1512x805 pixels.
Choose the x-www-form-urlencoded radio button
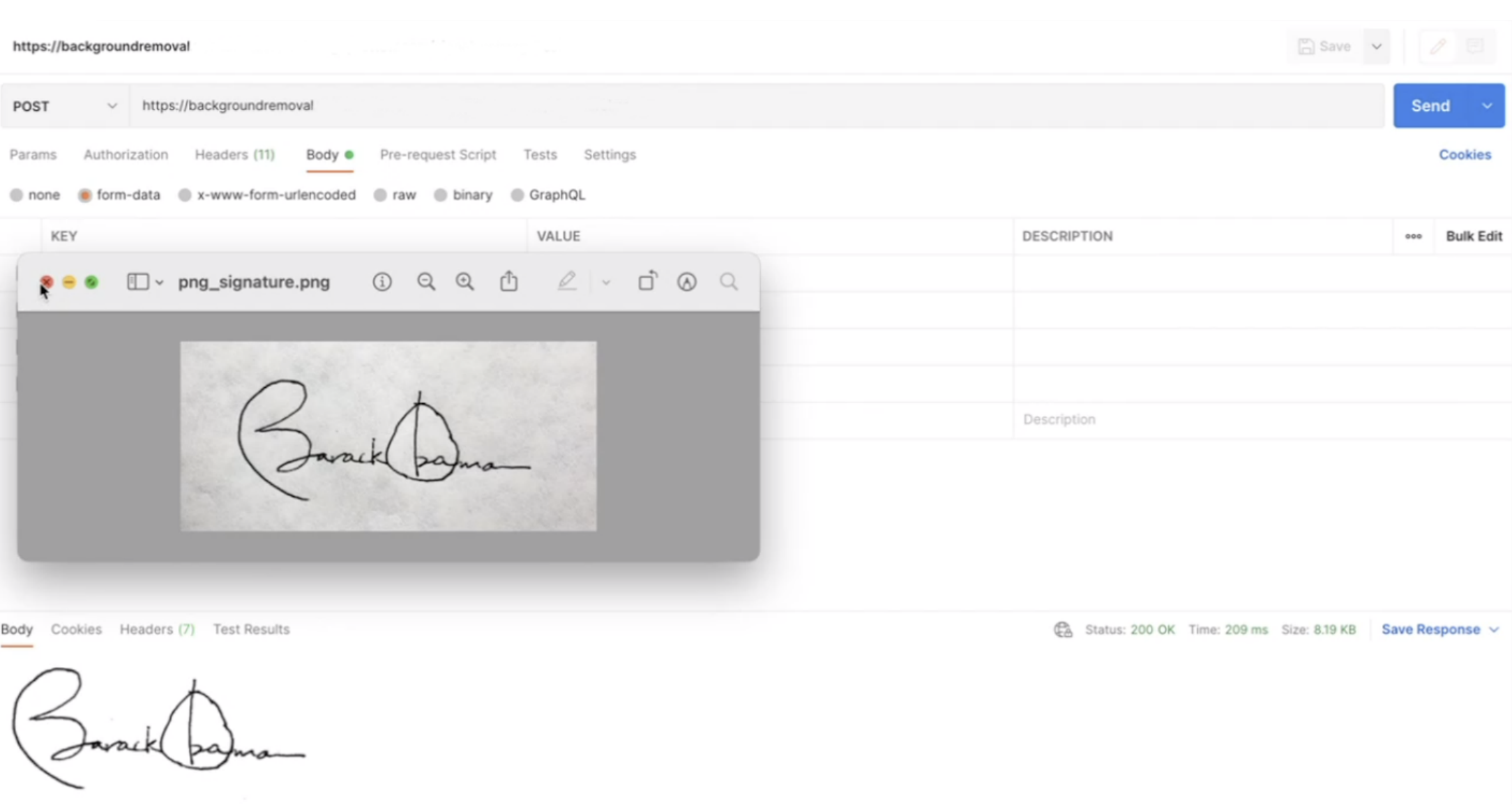coord(185,195)
